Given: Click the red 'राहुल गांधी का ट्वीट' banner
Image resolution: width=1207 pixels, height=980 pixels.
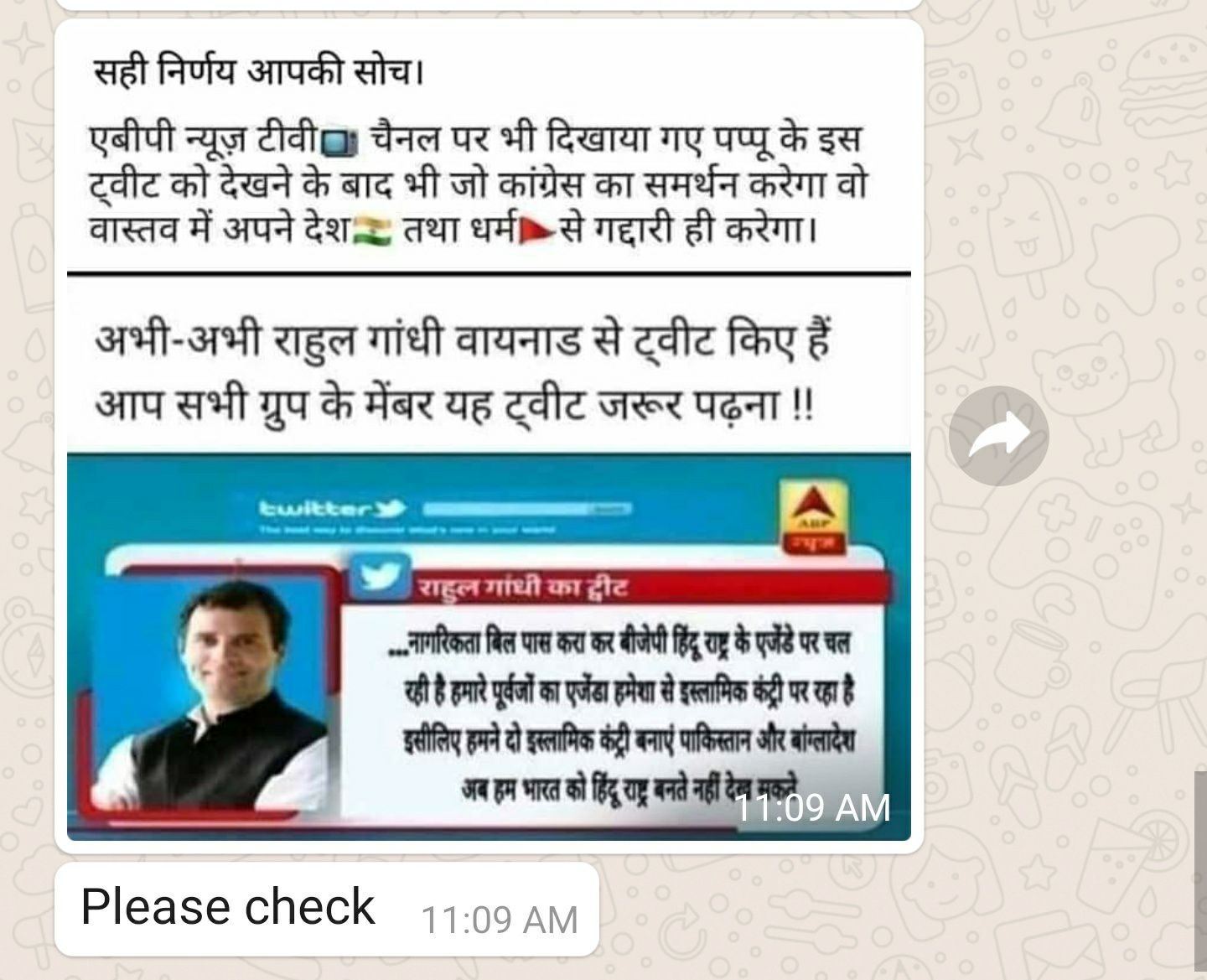Looking at the screenshot, I should click(650, 587).
